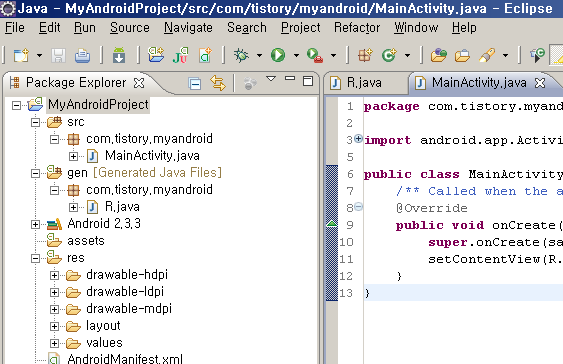Viewport: 563px width, 364px height.
Task: Click the Open Type icon
Action: 439,55
